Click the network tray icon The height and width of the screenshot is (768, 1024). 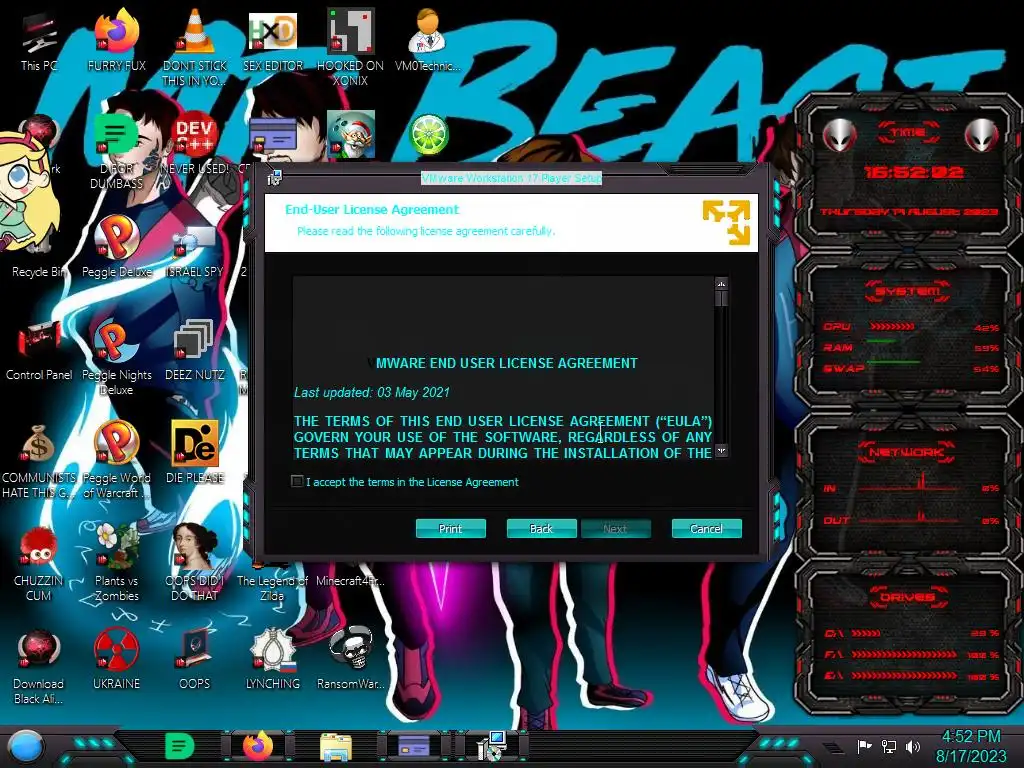coord(889,746)
